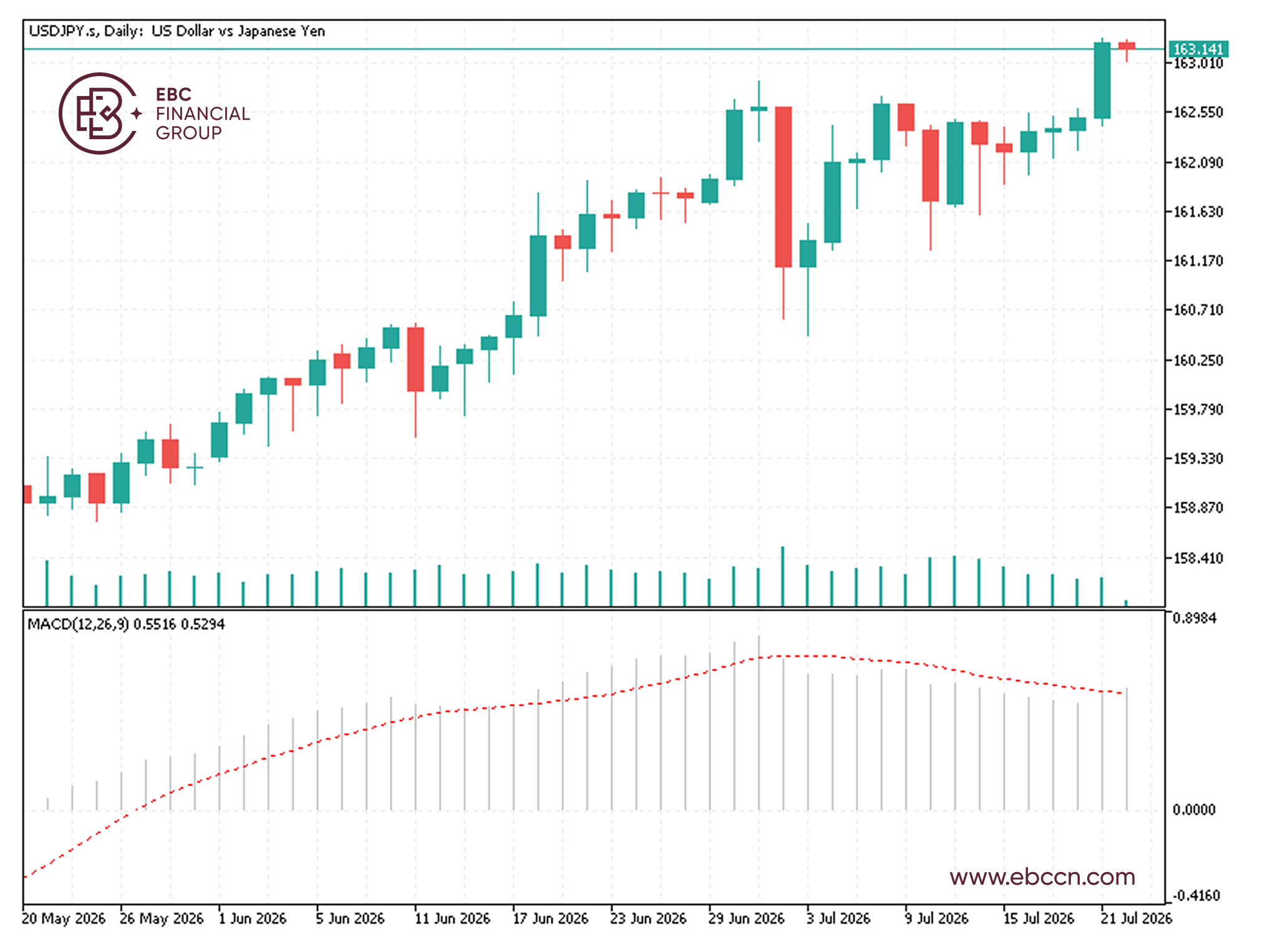Click the MACD(12,26,9) indicator label

point(78,624)
